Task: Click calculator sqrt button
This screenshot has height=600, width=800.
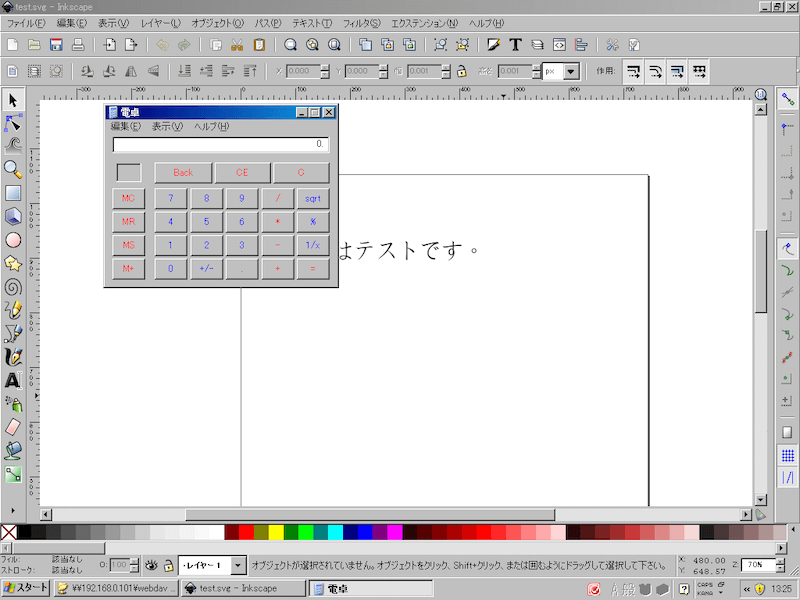Action: tap(313, 198)
